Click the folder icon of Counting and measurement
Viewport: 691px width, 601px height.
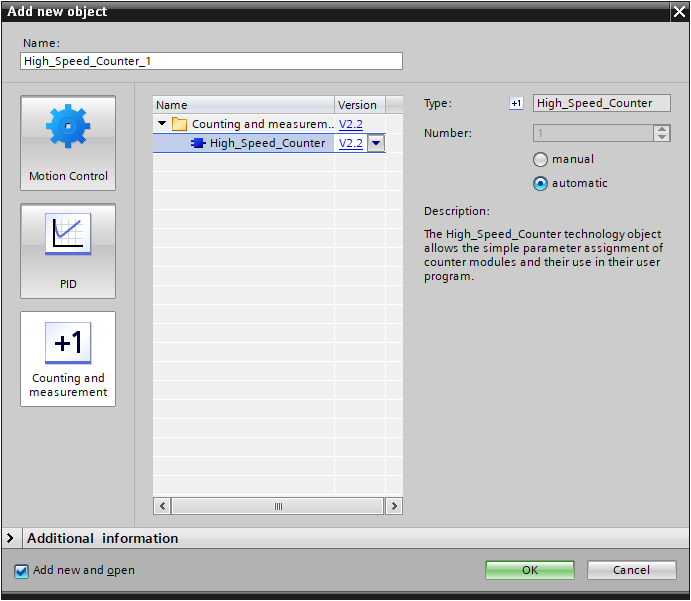[x=179, y=124]
